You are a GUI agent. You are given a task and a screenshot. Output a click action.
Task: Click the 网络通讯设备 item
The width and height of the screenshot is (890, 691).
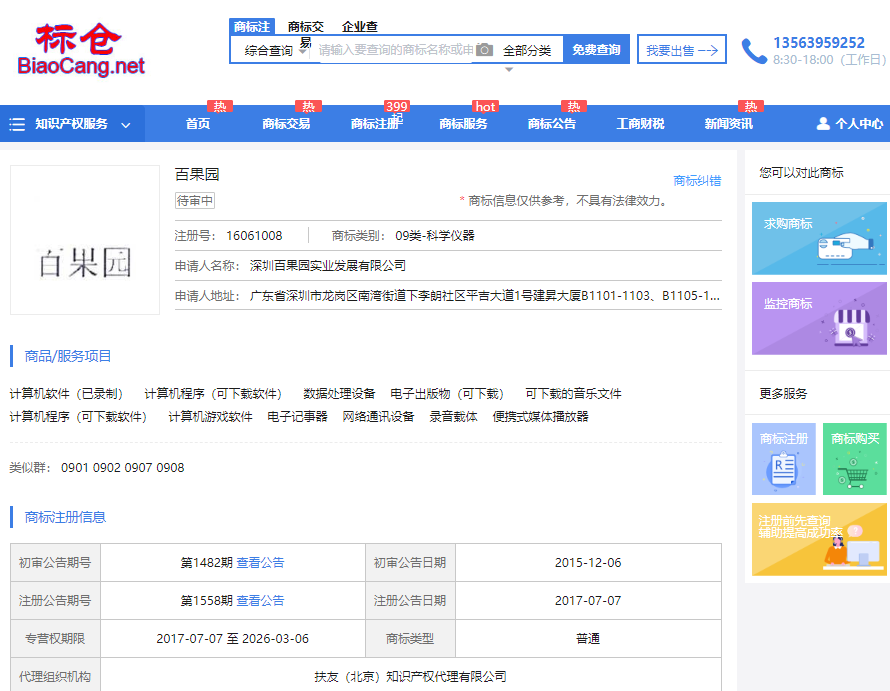click(378, 417)
